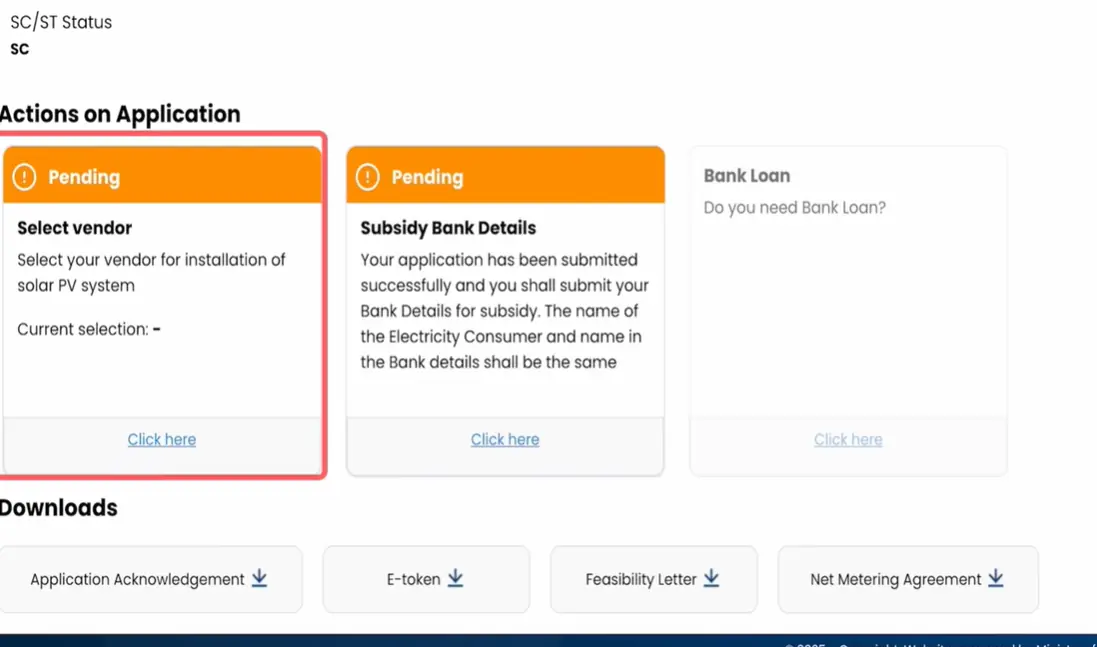Image resolution: width=1097 pixels, height=647 pixels.
Task: Click the Do you need Bank Loan? text
Action: point(795,208)
